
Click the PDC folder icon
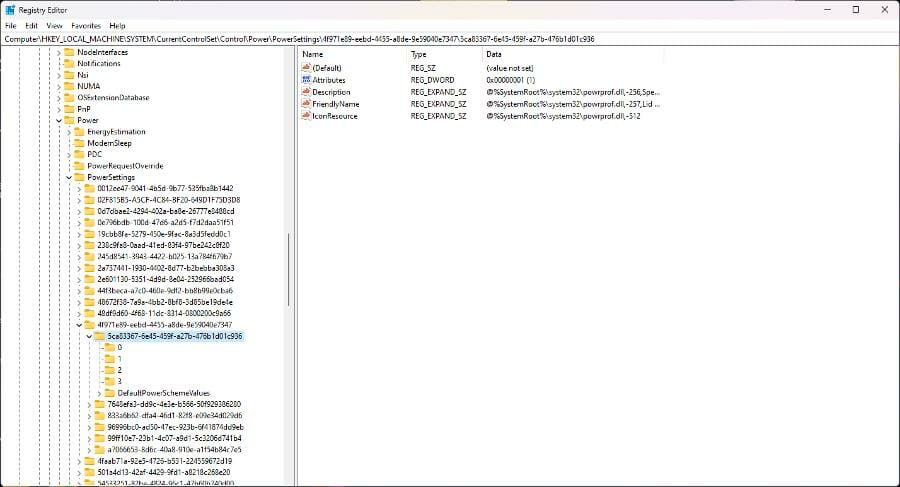(79, 154)
